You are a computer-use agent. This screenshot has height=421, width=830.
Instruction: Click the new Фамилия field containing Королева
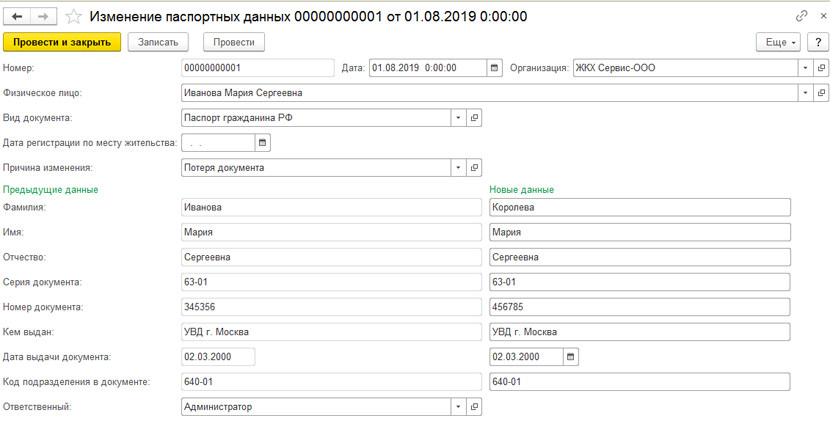tap(639, 207)
